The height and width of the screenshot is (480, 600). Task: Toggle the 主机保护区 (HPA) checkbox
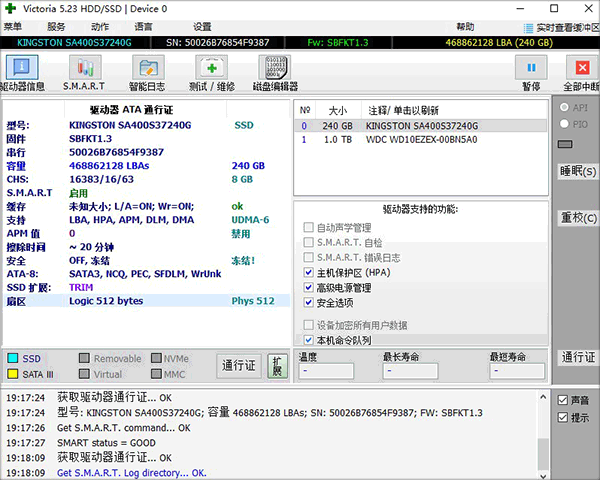point(308,272)
